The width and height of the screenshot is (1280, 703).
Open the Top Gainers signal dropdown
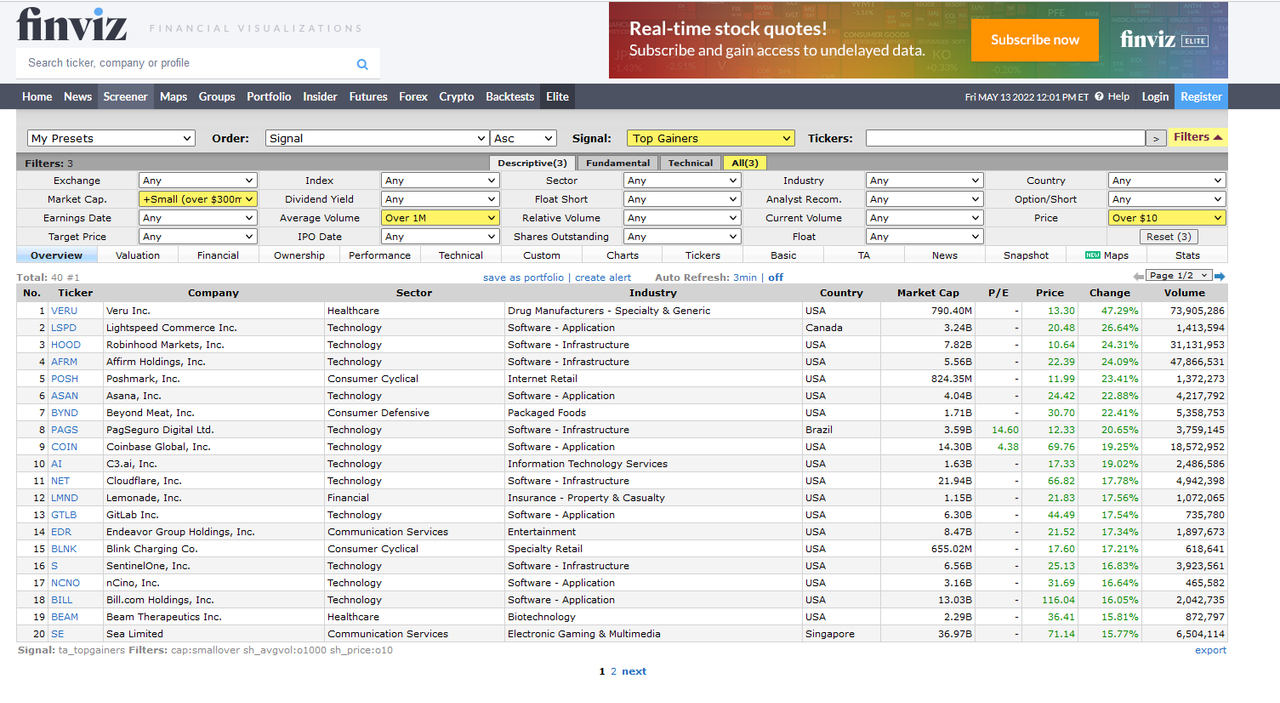click(x=711, y=138)
